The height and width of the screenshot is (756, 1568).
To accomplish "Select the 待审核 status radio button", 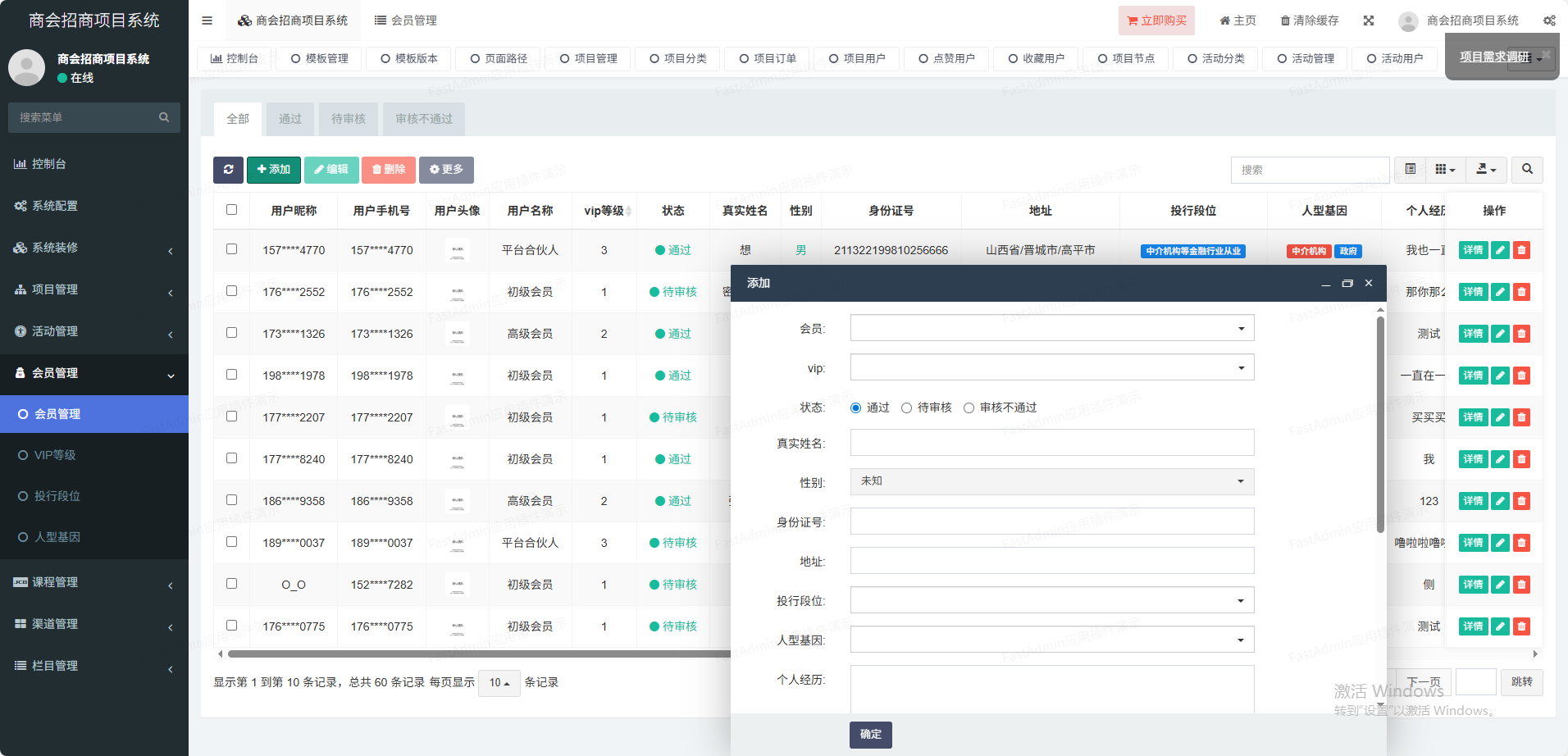I will [x=906, y=408].
